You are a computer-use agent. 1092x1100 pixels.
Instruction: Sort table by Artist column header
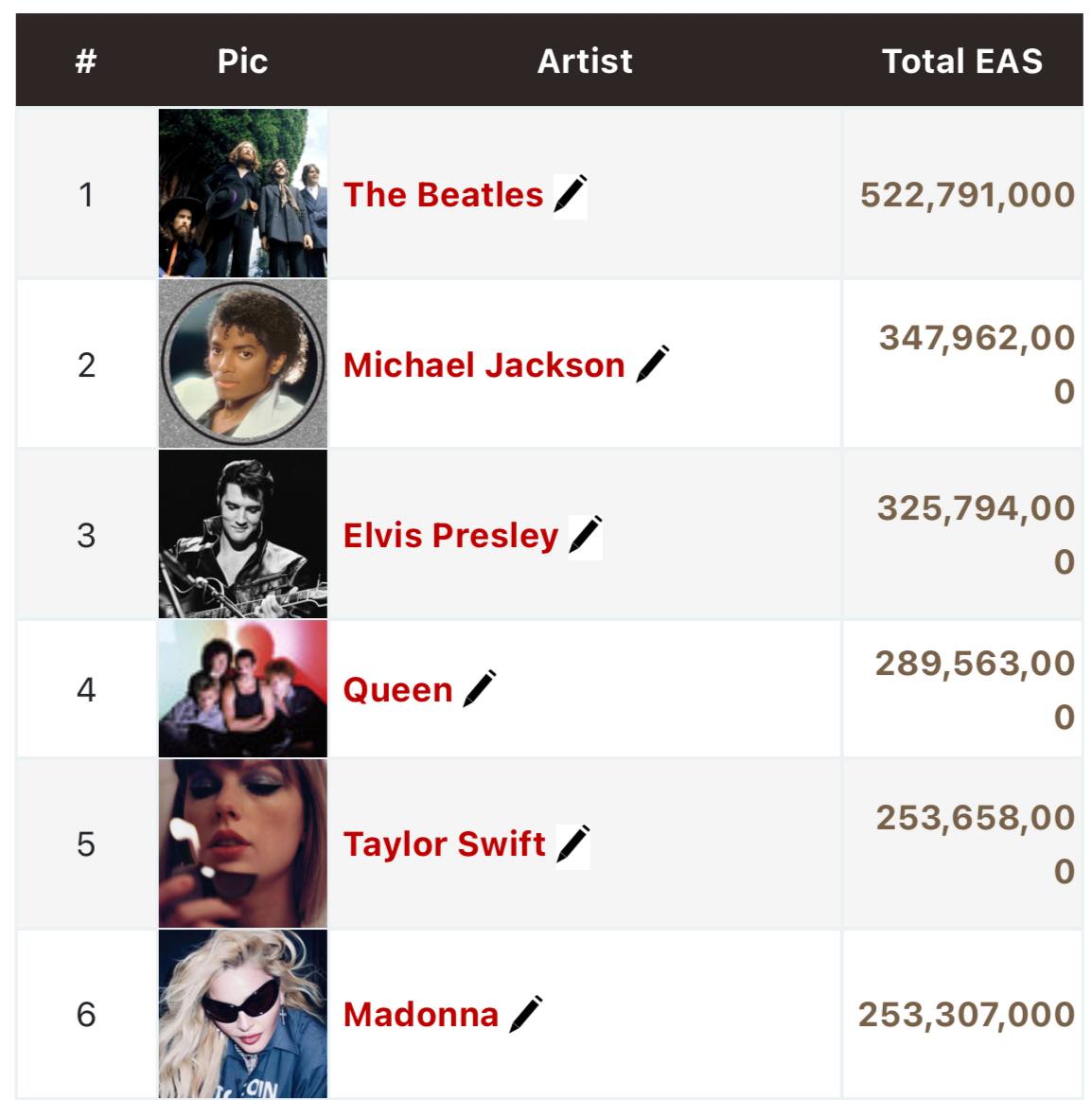(x=585, y=62)
